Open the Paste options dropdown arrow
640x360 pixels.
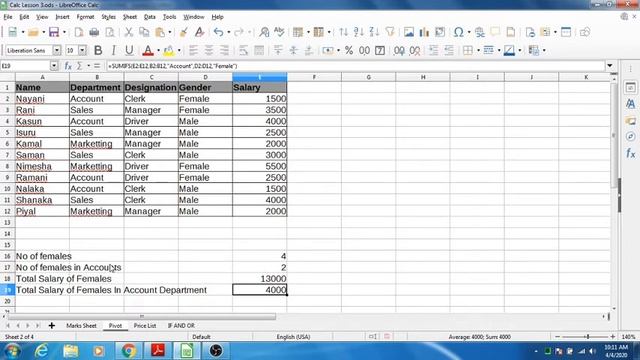[170, 32]
